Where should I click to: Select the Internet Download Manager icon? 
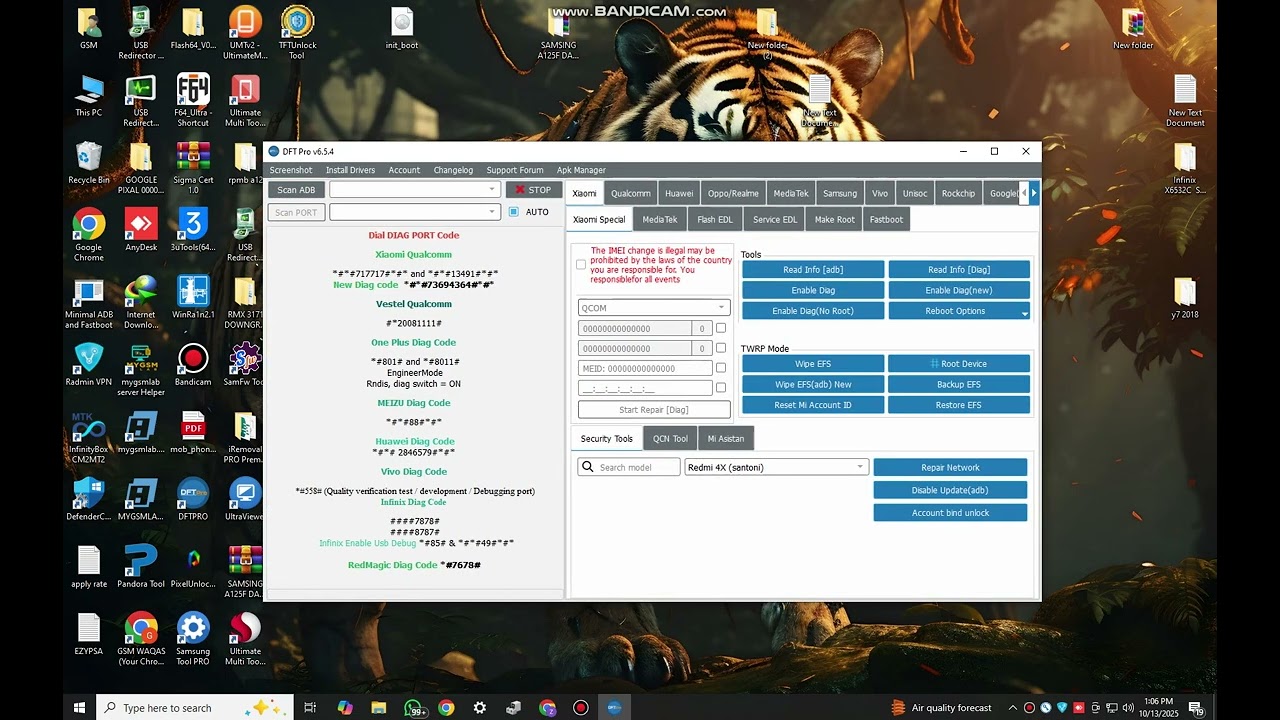tap(141, 291)
